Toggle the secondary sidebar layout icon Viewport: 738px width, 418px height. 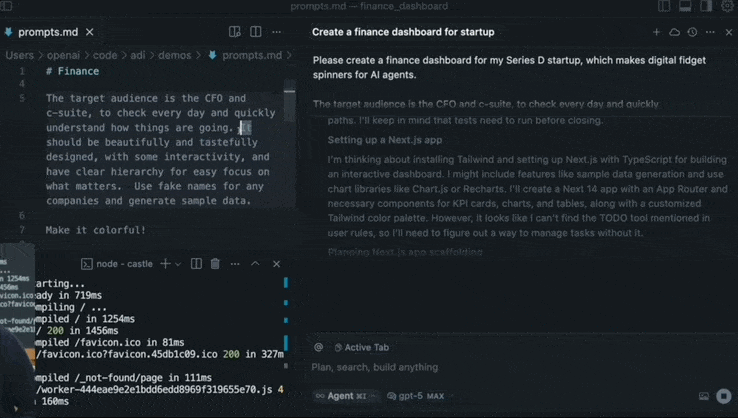[x=706, y=6]
